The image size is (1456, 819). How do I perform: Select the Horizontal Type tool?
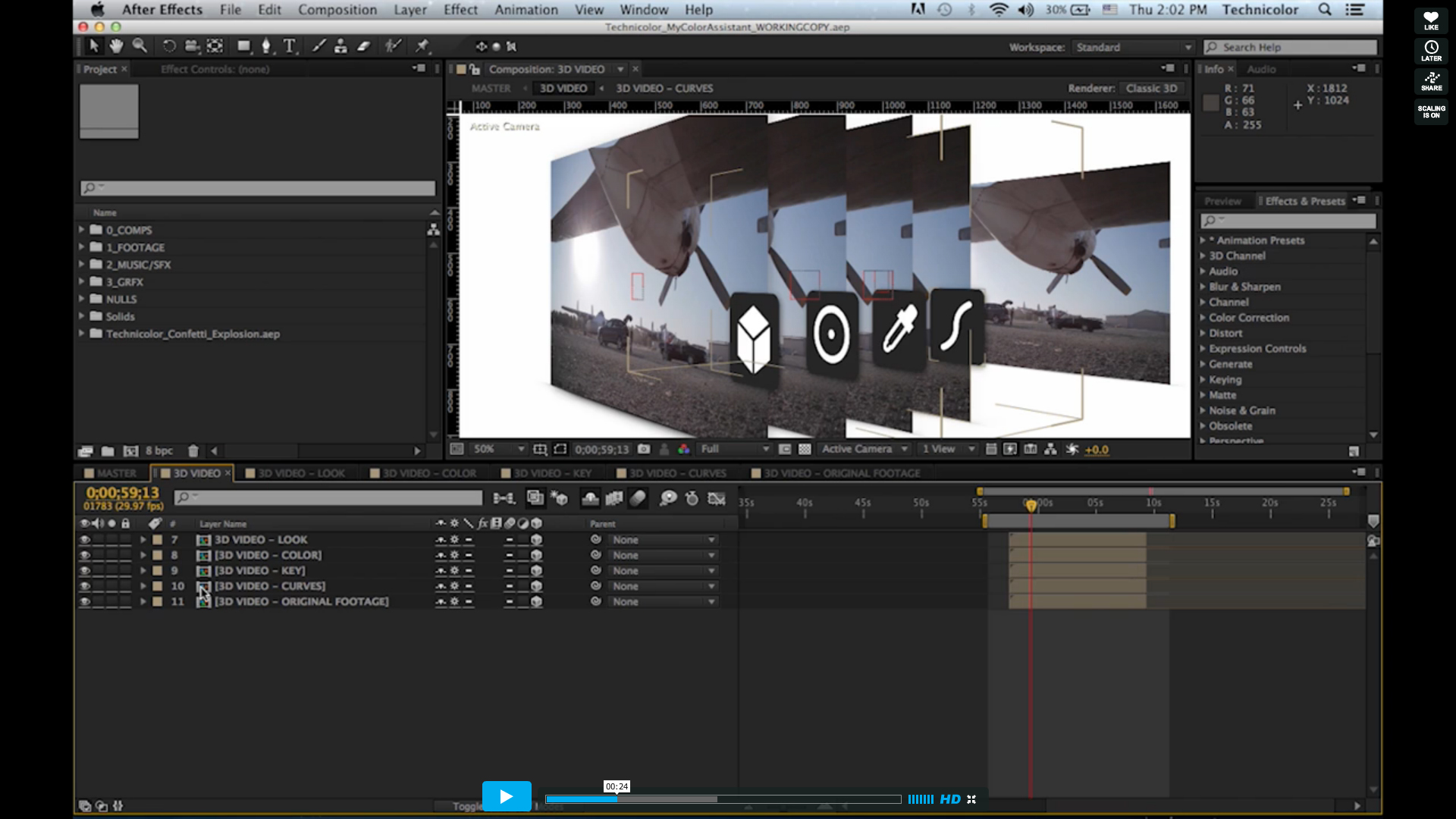pos(290,46)
